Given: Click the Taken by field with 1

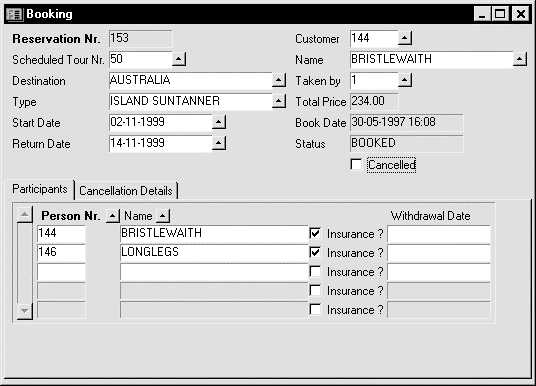Looking at the screenshot, I should coord(374,81).
